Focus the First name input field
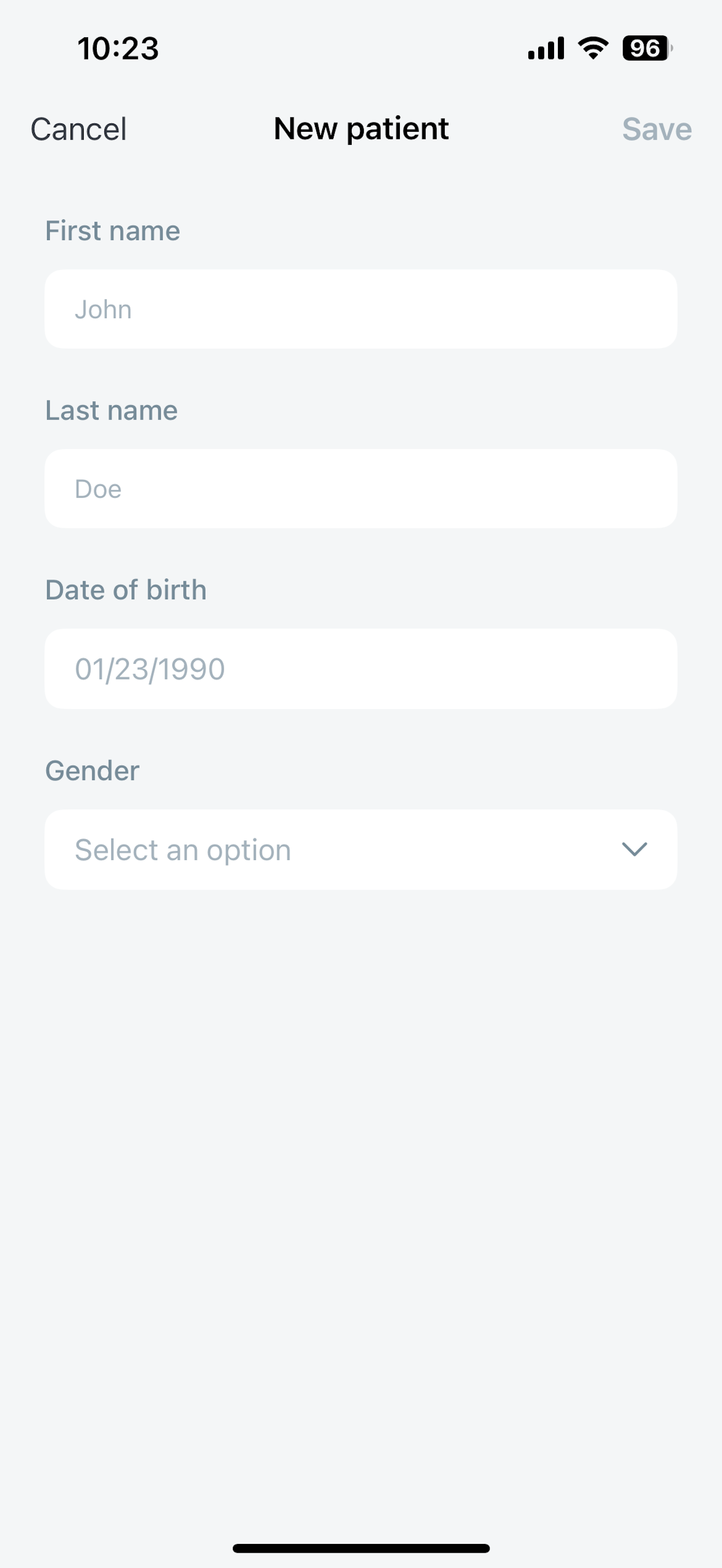The height and width of the screenshot is (1568, 722). [361, 309]
